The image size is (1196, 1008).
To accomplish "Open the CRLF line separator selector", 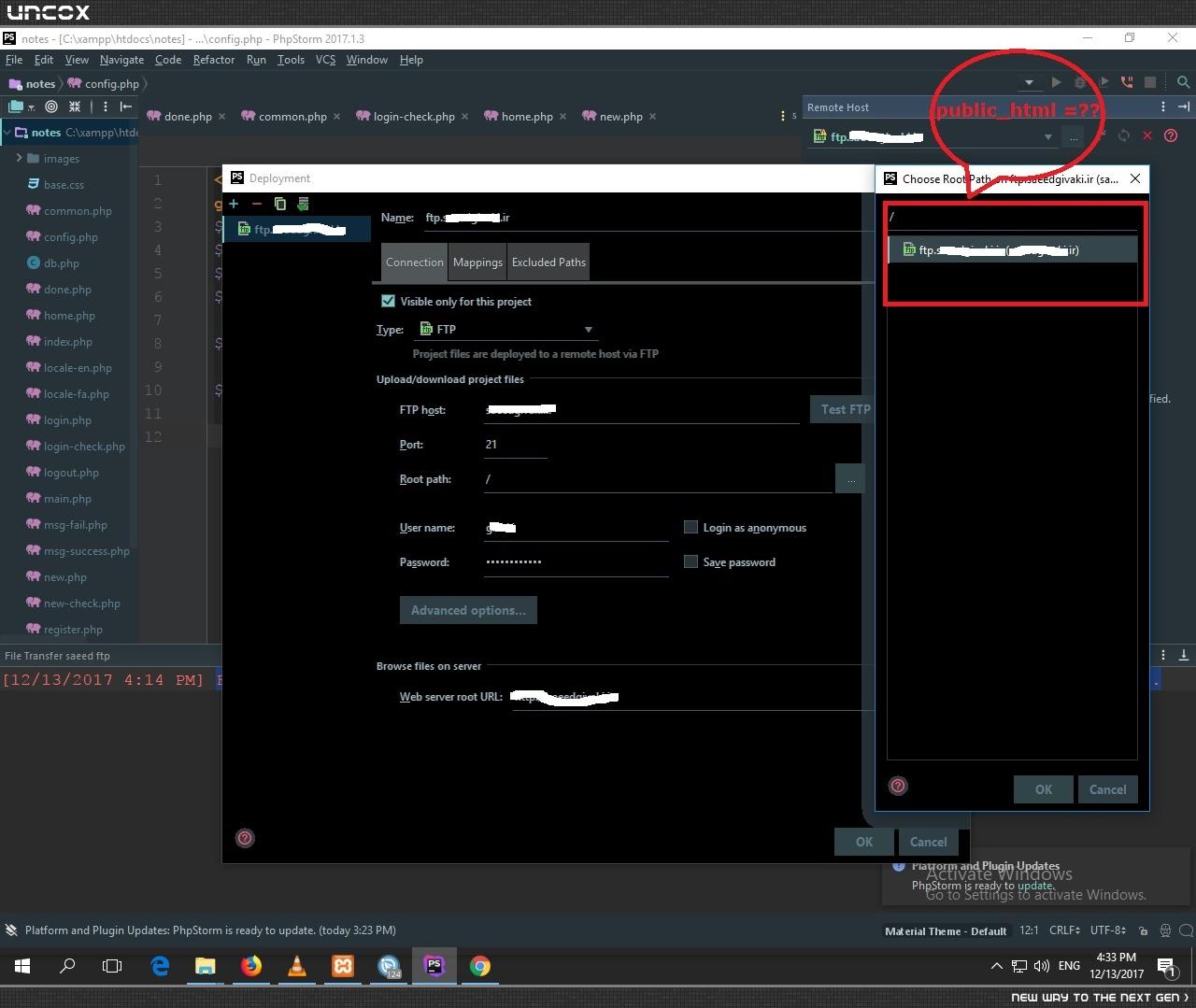I will pyautogui.click(x=1064, y=930).
